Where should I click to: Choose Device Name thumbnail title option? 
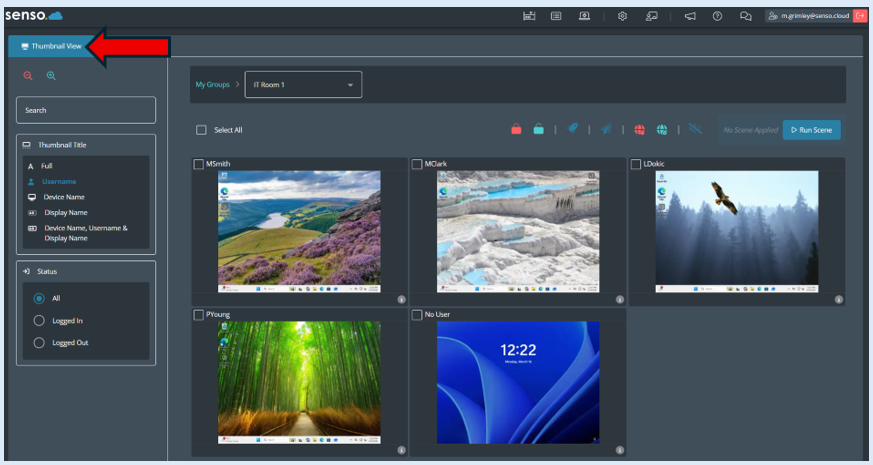pyautogui.click(x=64, y=197)
